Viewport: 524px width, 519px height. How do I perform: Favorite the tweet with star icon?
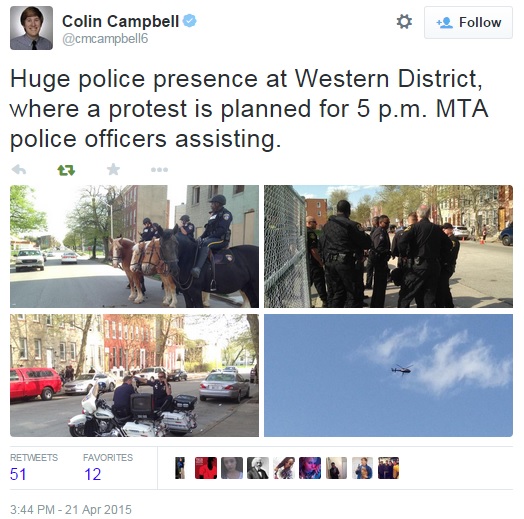point(113,169)
